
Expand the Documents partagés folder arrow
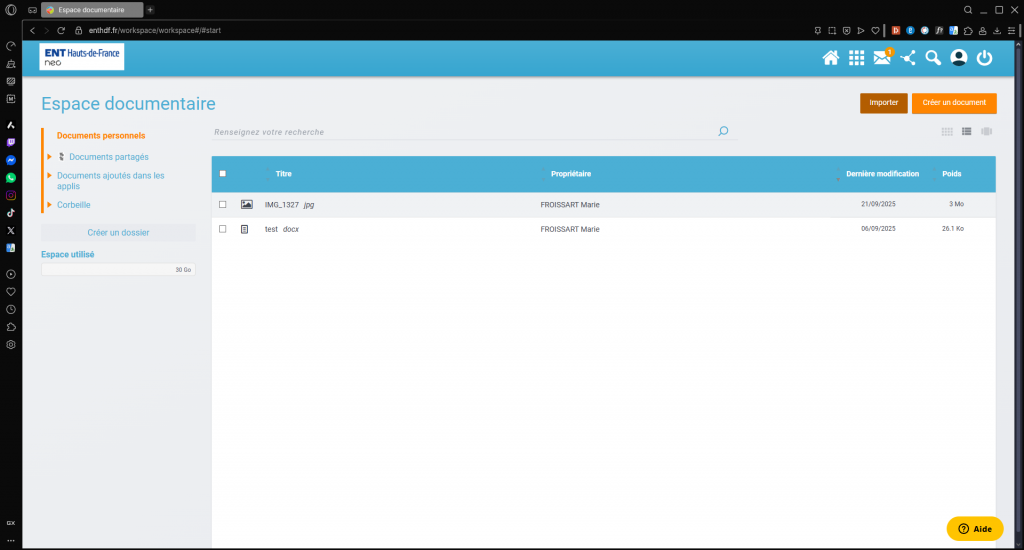coord(49,156)
